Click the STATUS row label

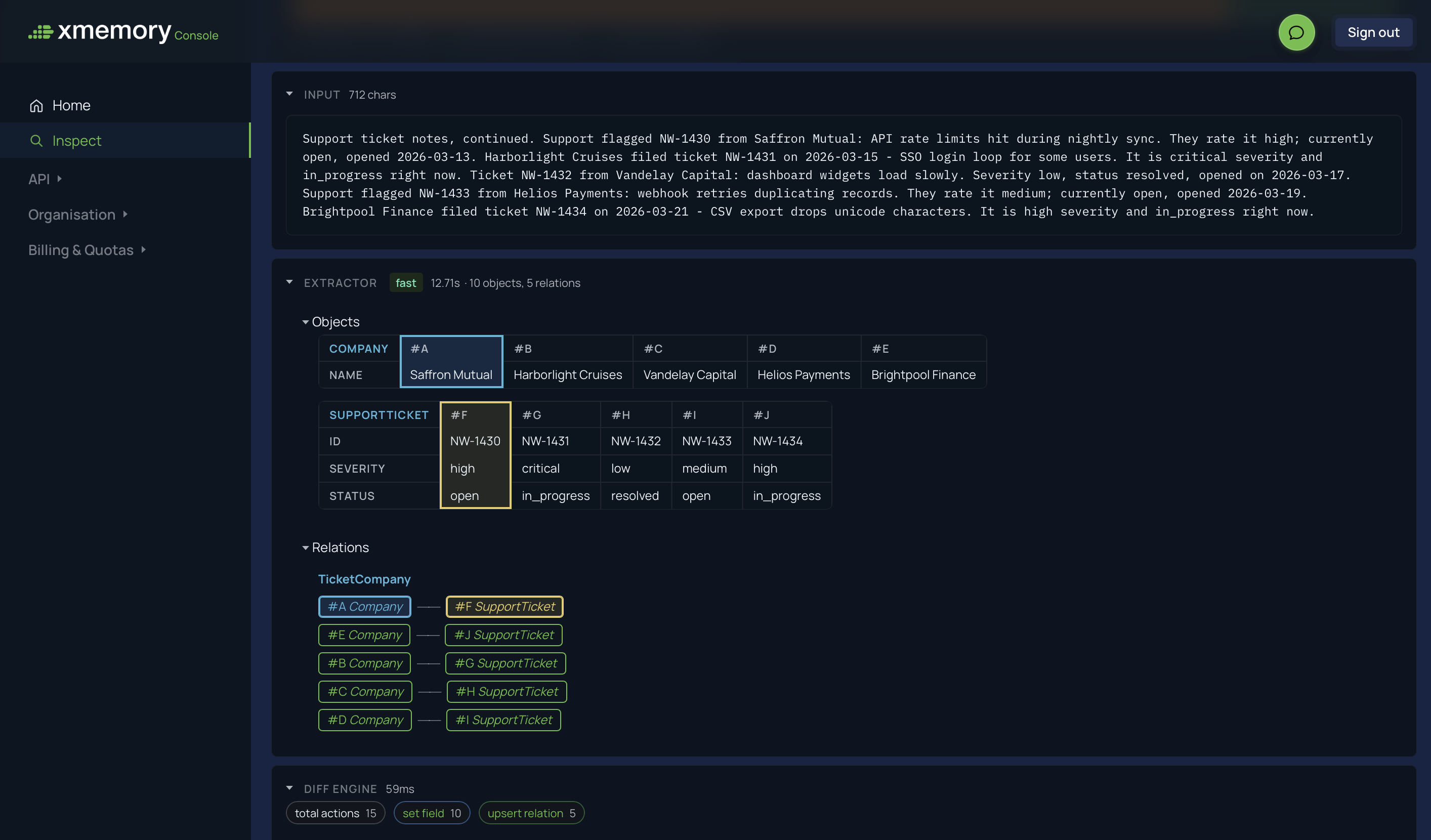(352, 496)
